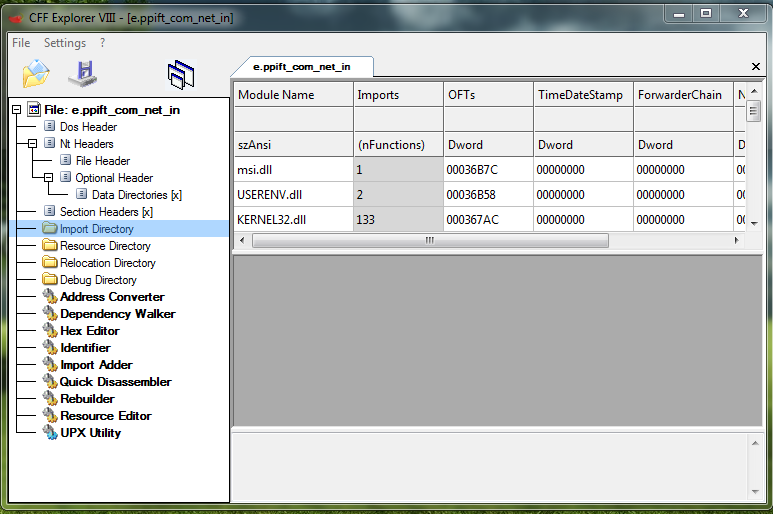Click the Open file toolbar icon
This screenshot has width=773, height=514.
pos(35,74)
